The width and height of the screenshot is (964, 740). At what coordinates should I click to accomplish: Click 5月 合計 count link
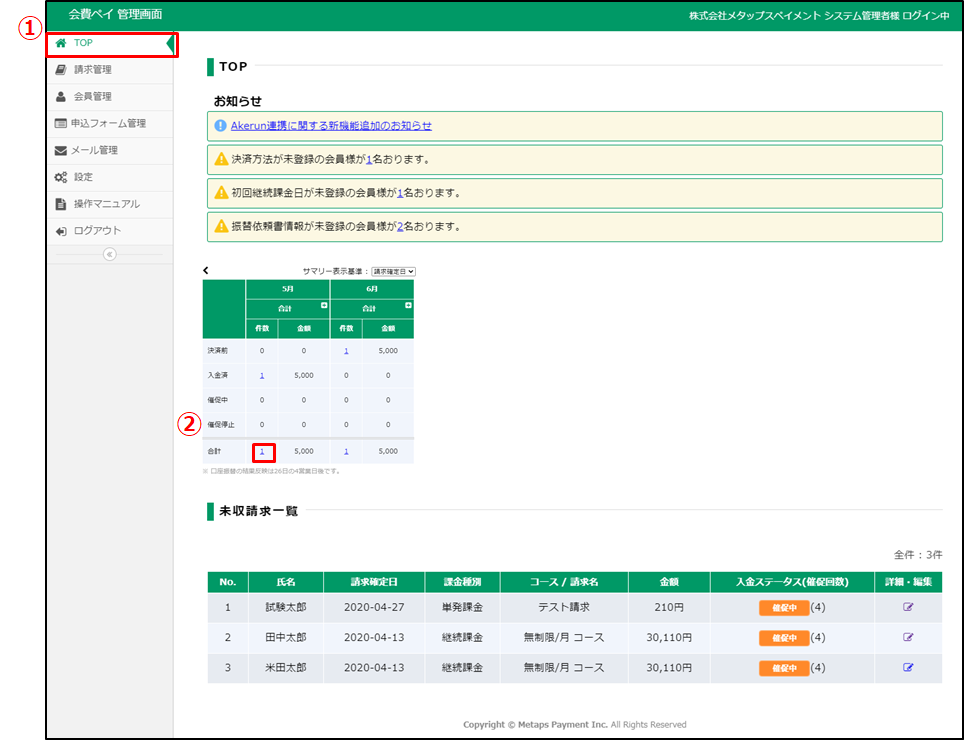[262, 452]
